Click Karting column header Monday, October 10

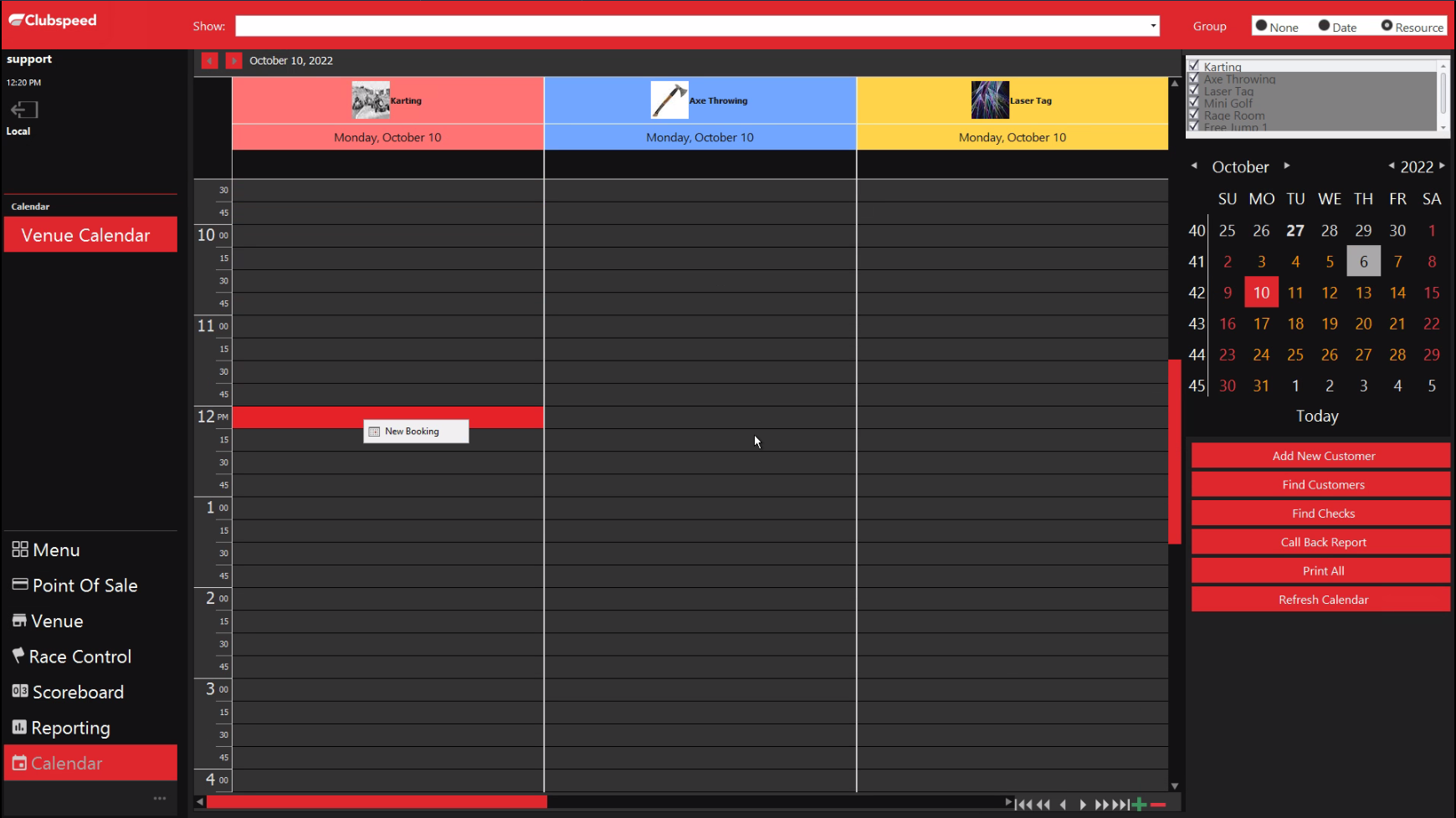click(387, 137)
